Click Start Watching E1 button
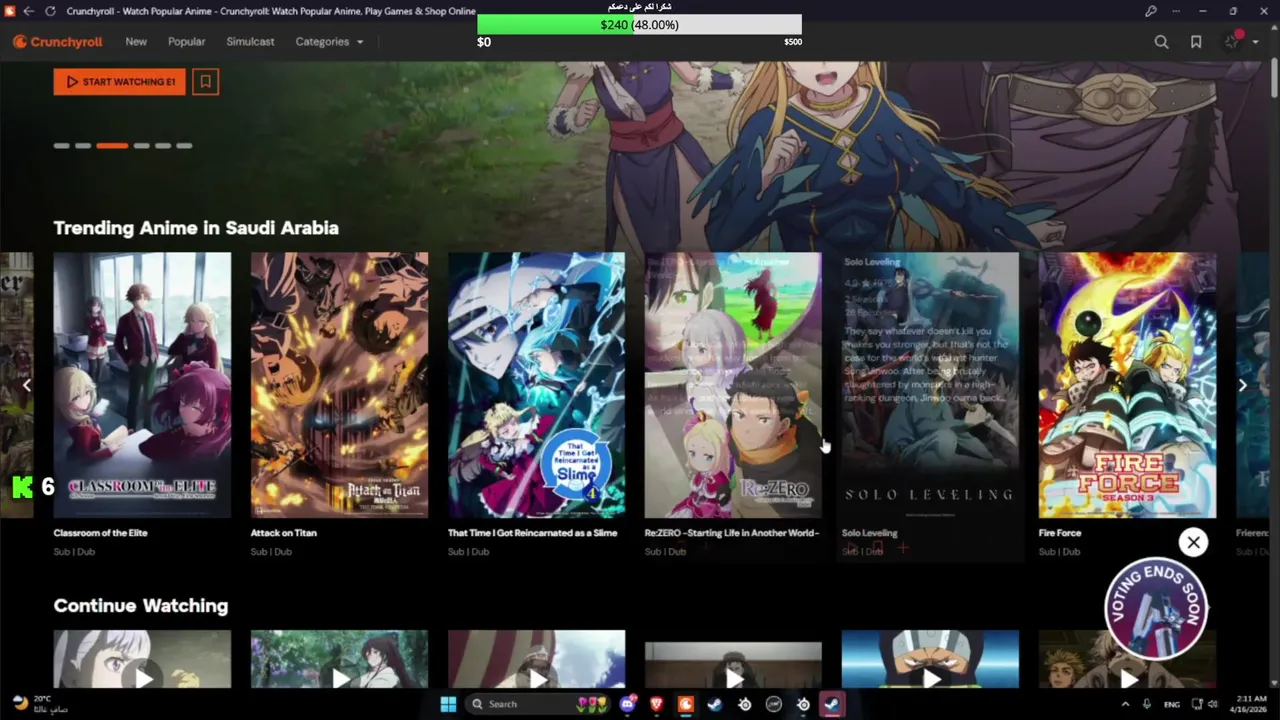 tap(119, 82)
